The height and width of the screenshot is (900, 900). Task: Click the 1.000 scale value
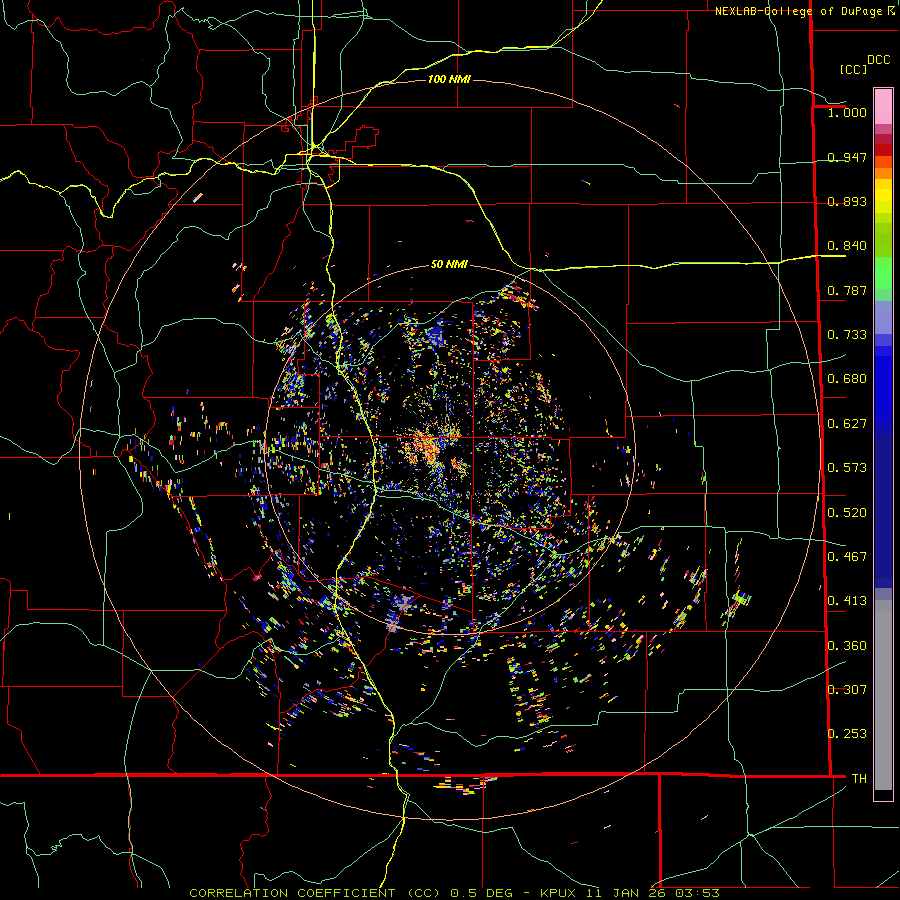tap(847, 112)
